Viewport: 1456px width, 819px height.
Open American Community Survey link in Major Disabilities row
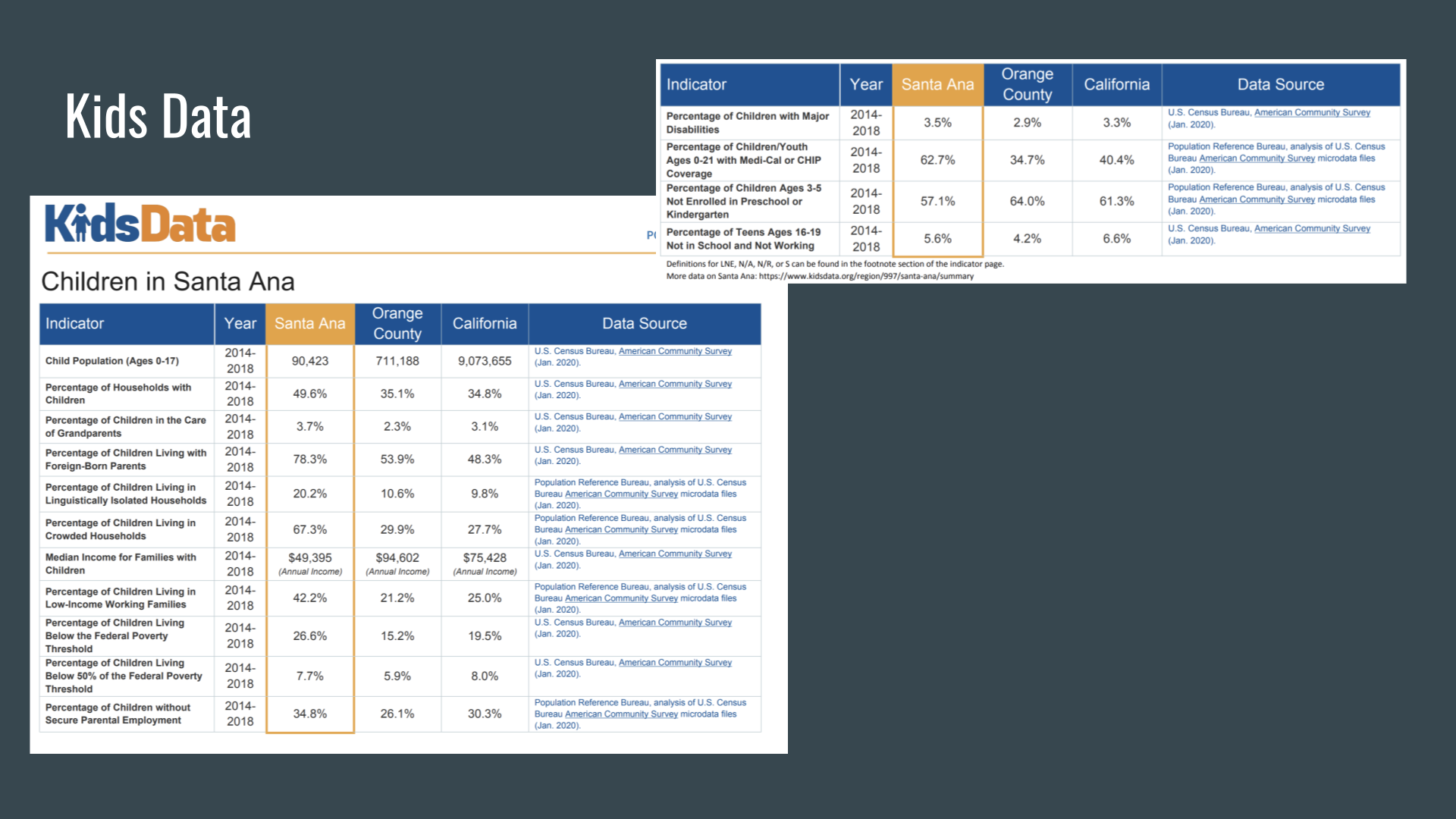(x=1312, y=112)
